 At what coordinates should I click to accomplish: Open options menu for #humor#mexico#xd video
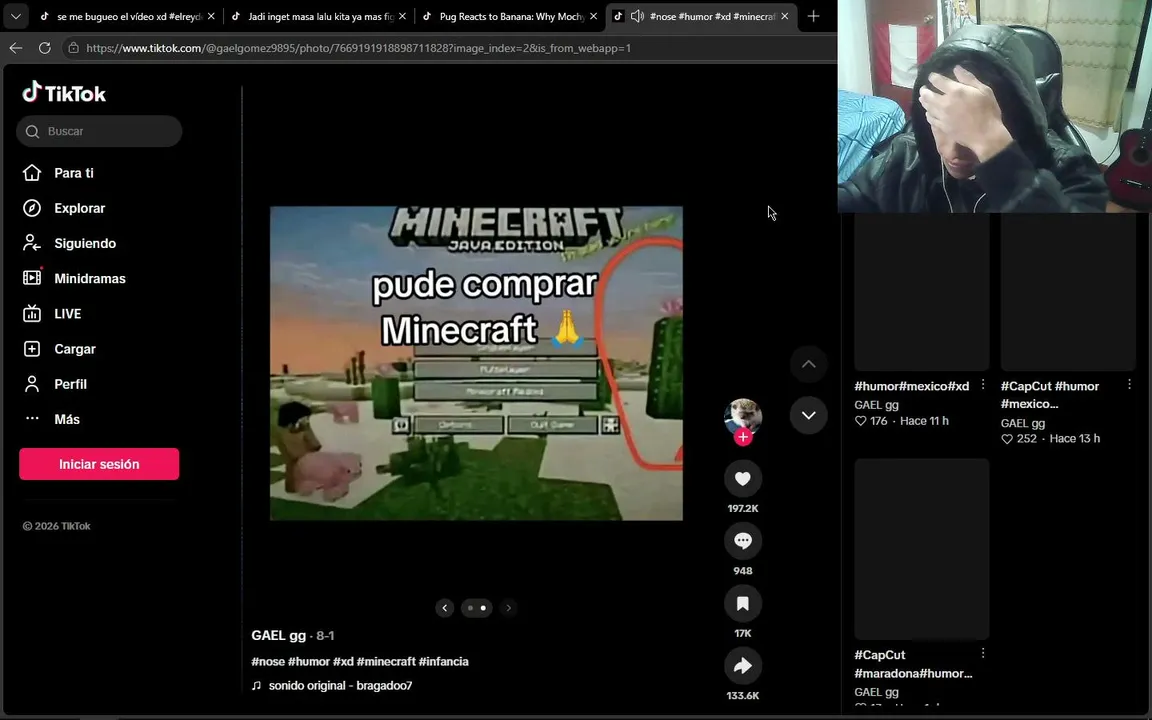click(983, 384)
